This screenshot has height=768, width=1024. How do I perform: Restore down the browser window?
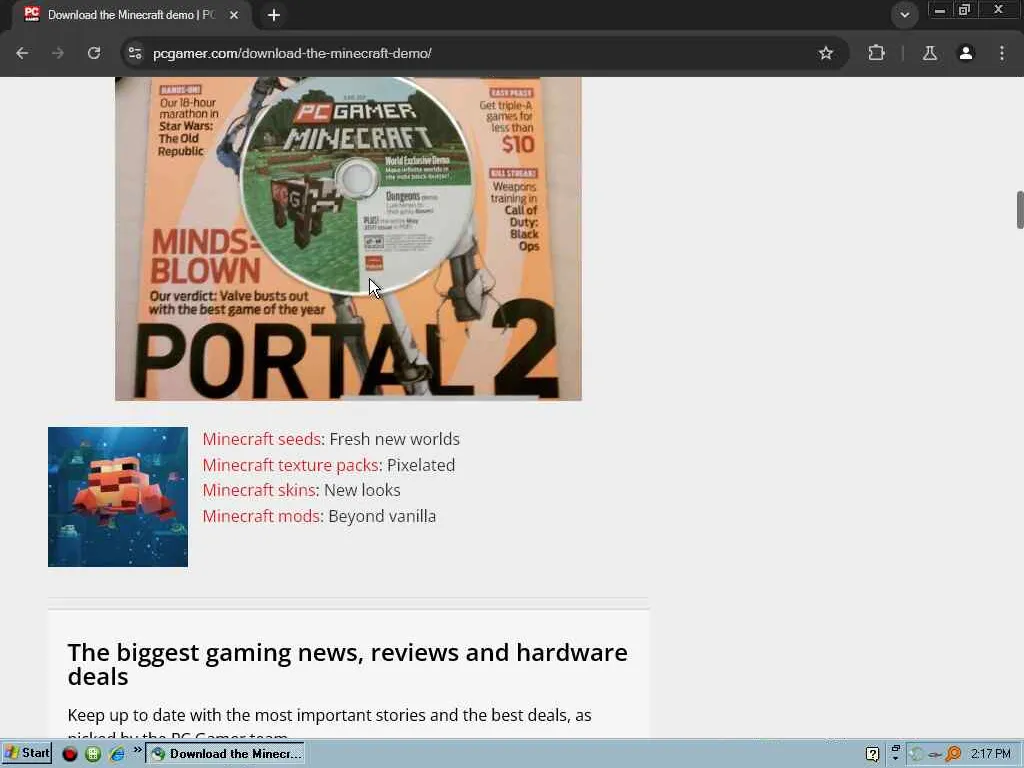(964, 10)
